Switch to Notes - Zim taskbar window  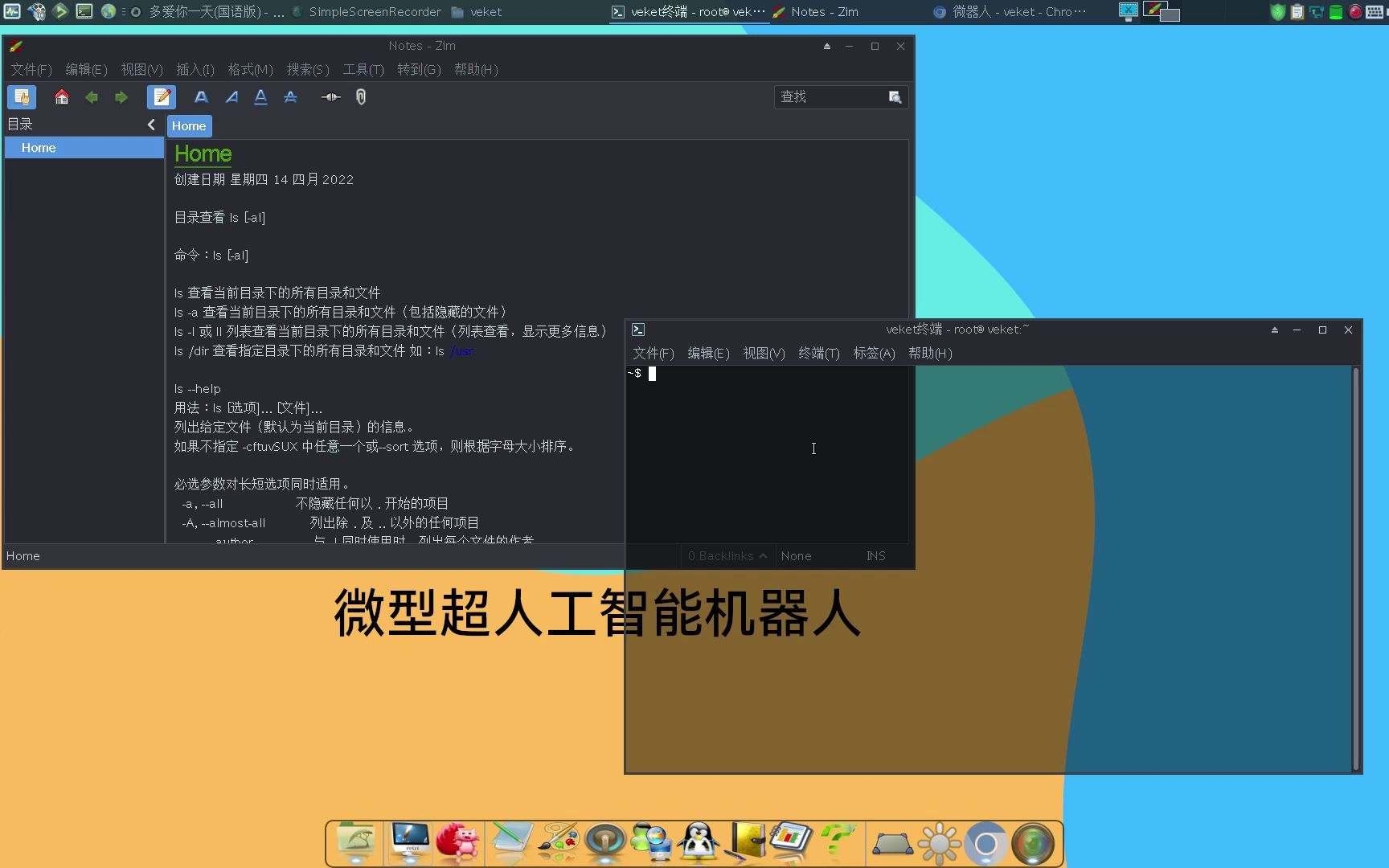[816, 12]
